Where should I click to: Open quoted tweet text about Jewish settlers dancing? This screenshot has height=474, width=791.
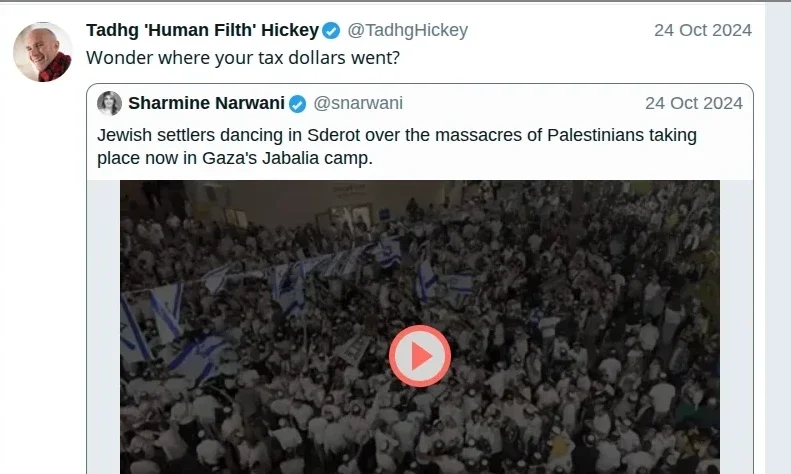click(397, 147)
